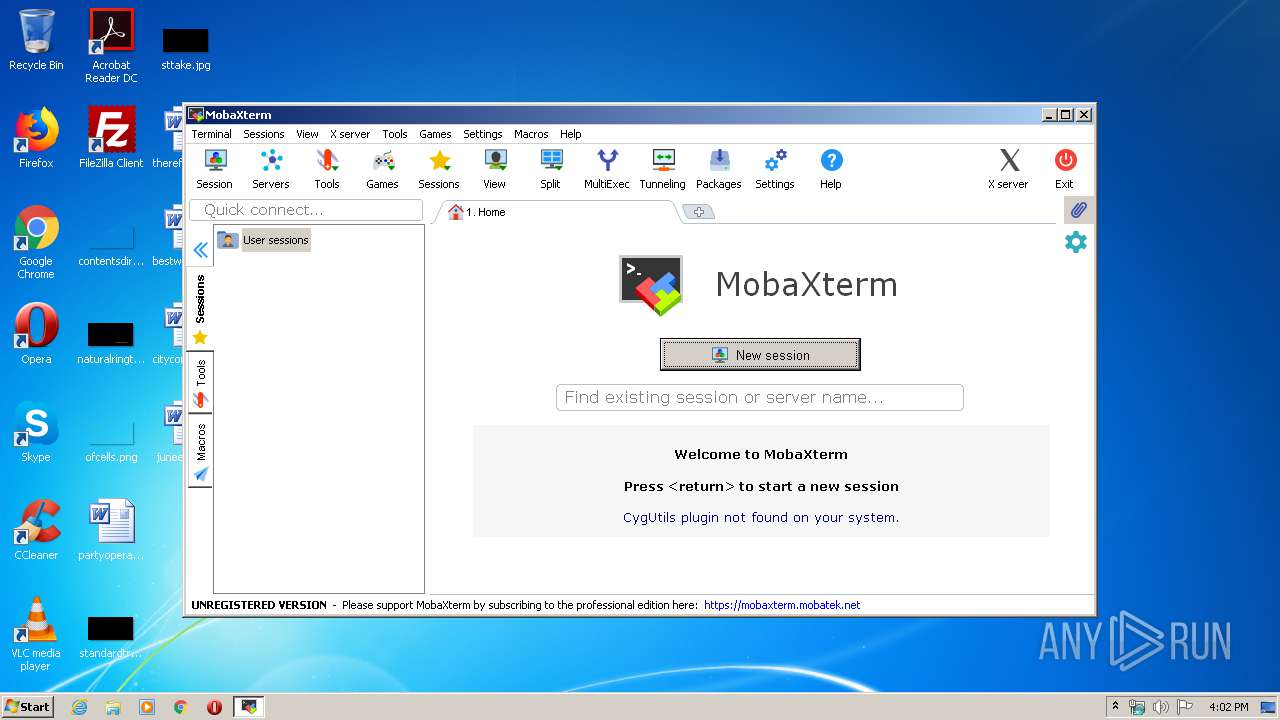
Task: Open the Sessions menu in the menu bar
Action: tap(264, 134)
